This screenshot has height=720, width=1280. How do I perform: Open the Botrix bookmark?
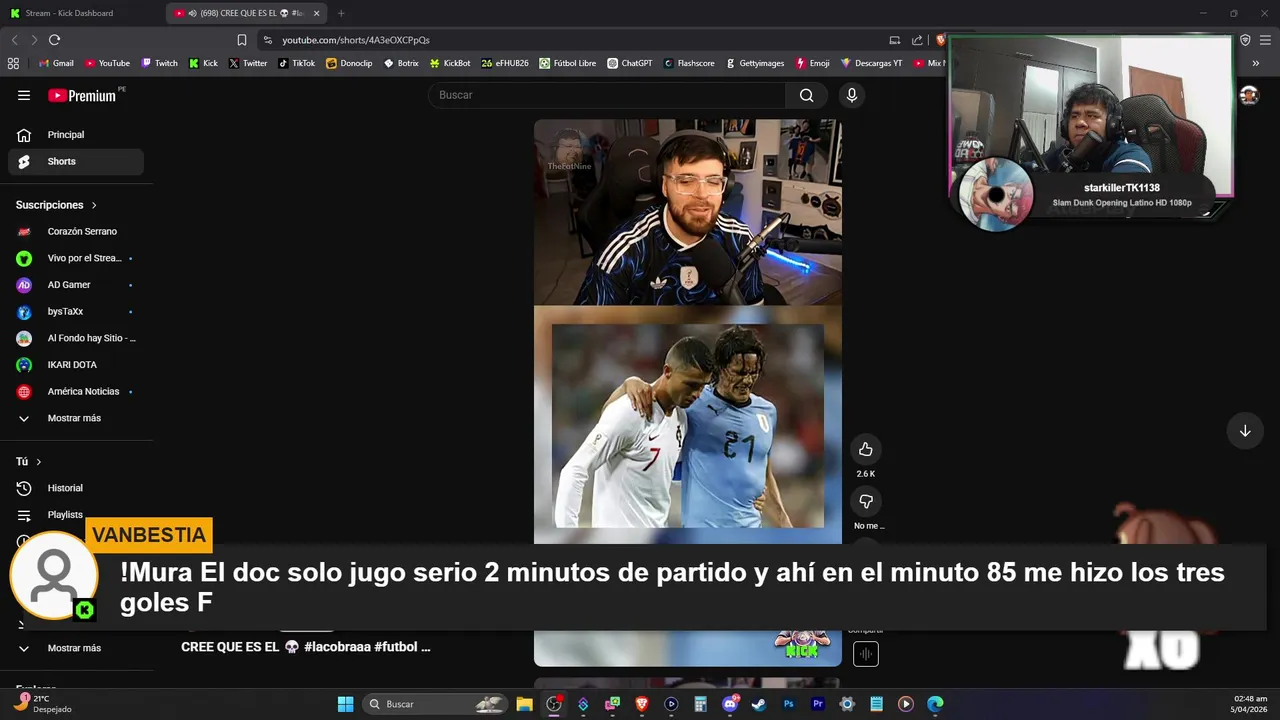click(401, 63)
